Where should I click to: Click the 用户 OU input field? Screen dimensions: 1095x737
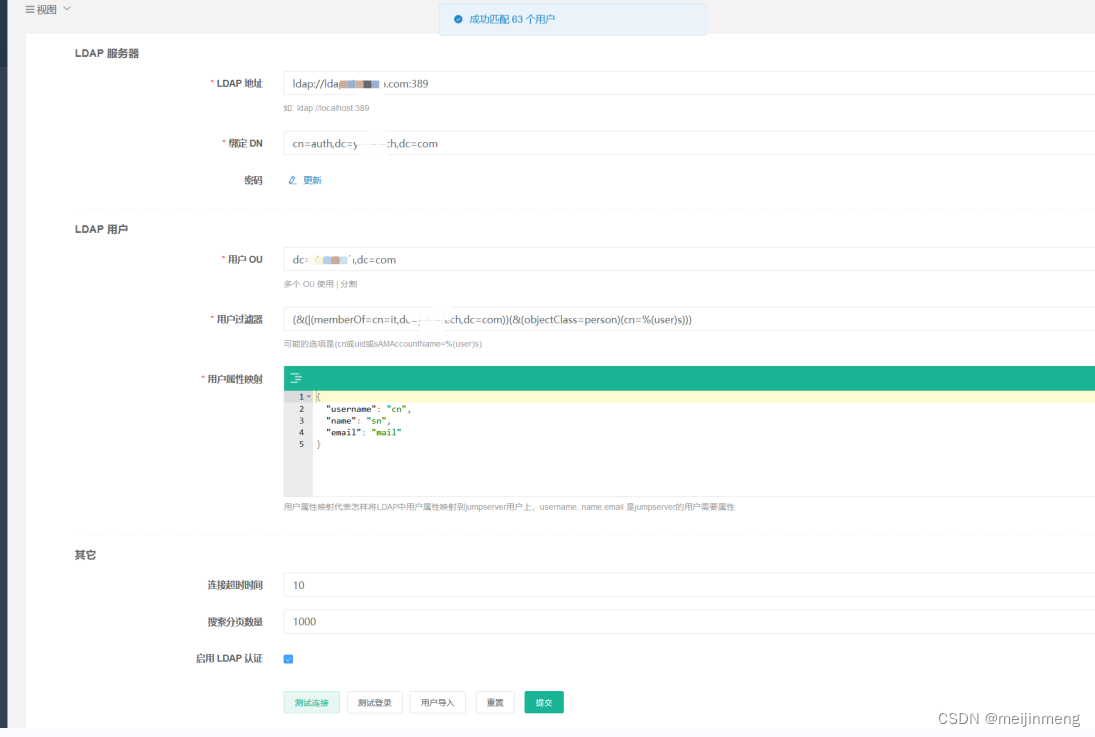(x=689, y=259)
